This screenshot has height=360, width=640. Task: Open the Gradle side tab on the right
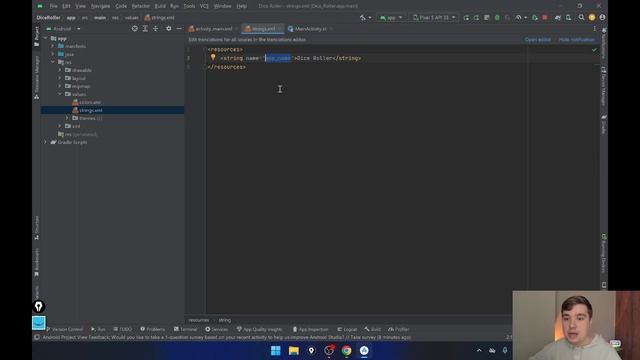click(604, 124)
